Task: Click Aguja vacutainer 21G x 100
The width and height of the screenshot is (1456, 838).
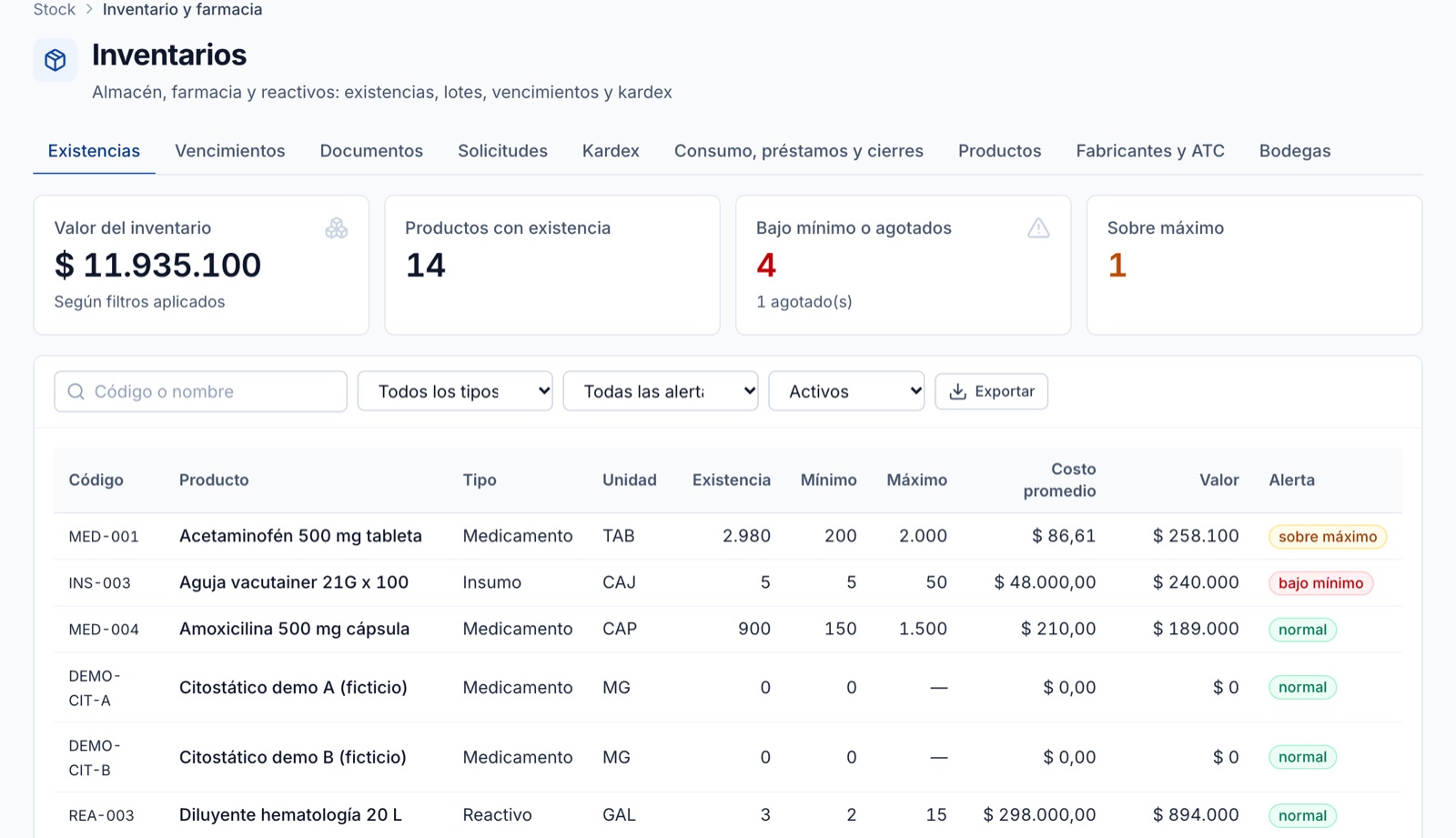Action: pos(294,582)
